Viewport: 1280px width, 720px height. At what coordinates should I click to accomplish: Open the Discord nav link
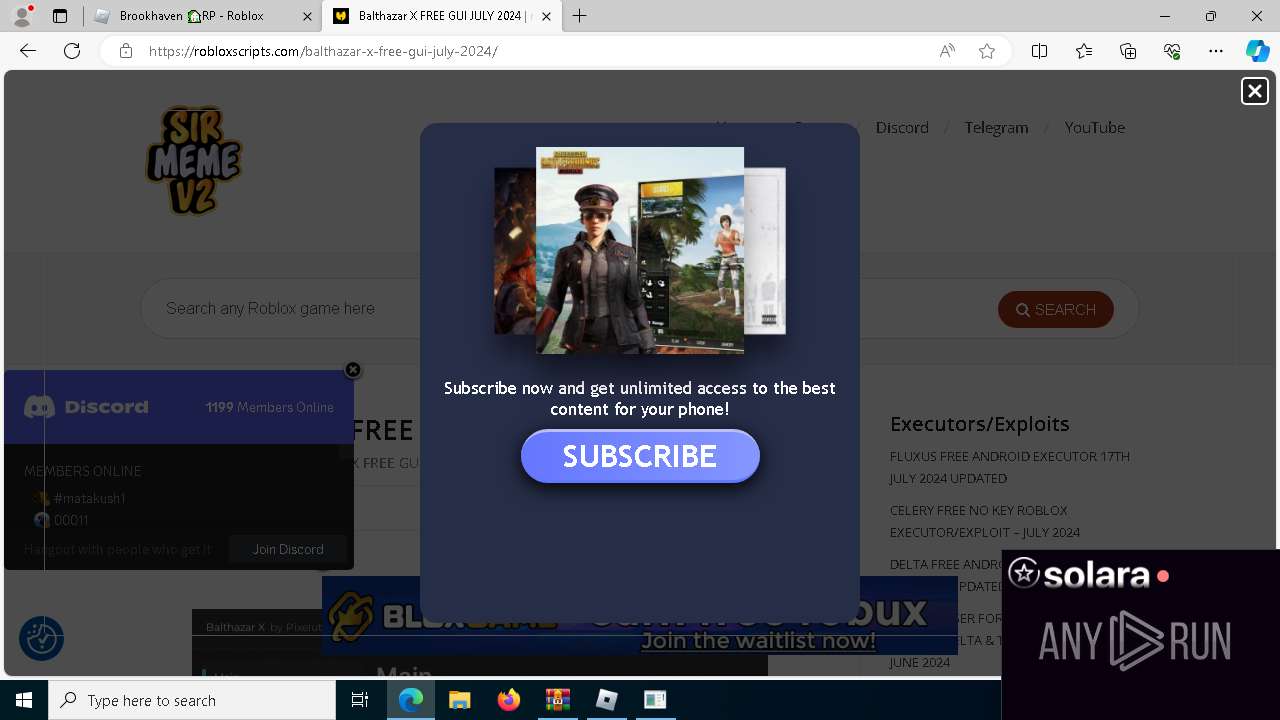902,127
